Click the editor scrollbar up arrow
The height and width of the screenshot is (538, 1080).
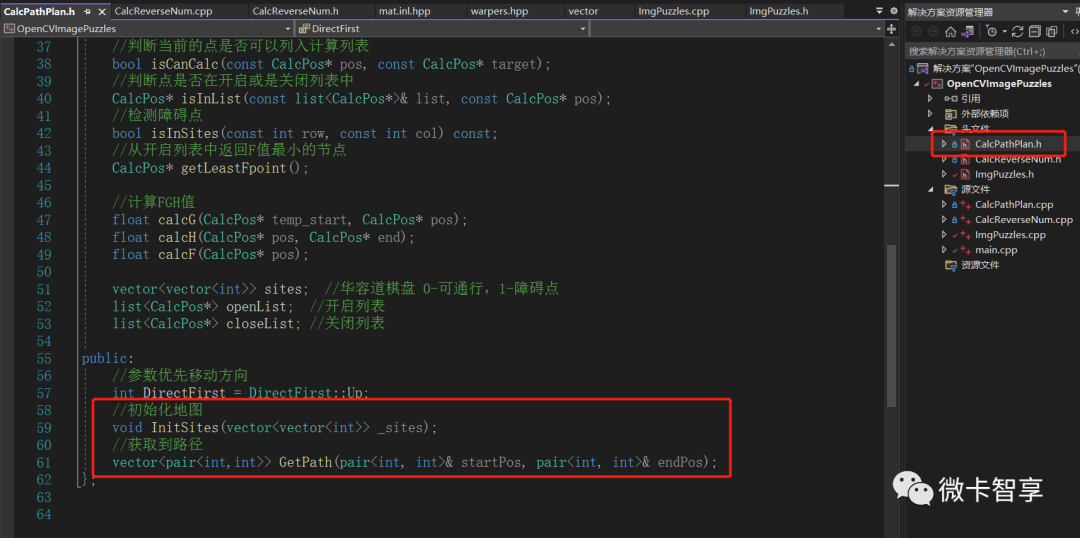[x=892, y=46]
